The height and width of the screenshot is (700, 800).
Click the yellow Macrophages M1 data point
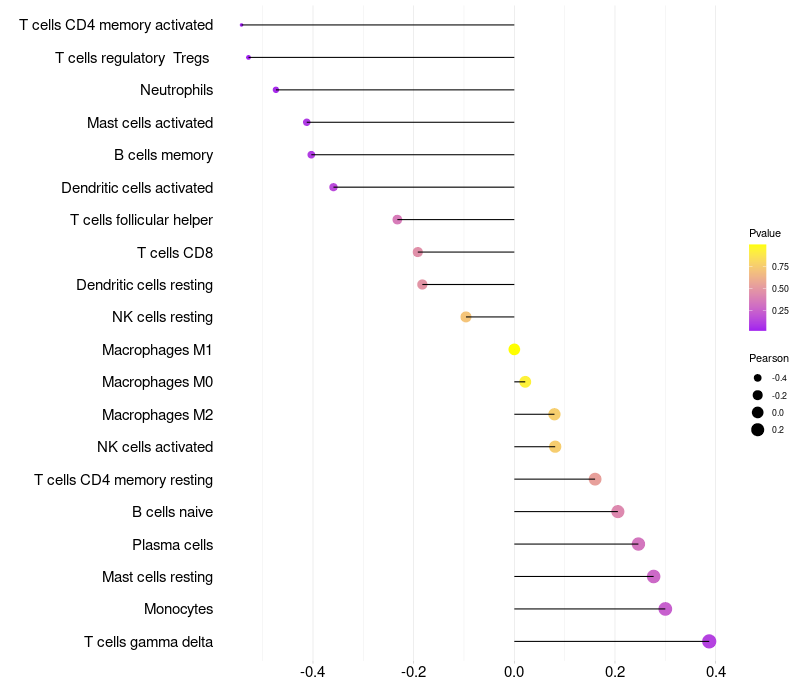[x=514, y=349]
